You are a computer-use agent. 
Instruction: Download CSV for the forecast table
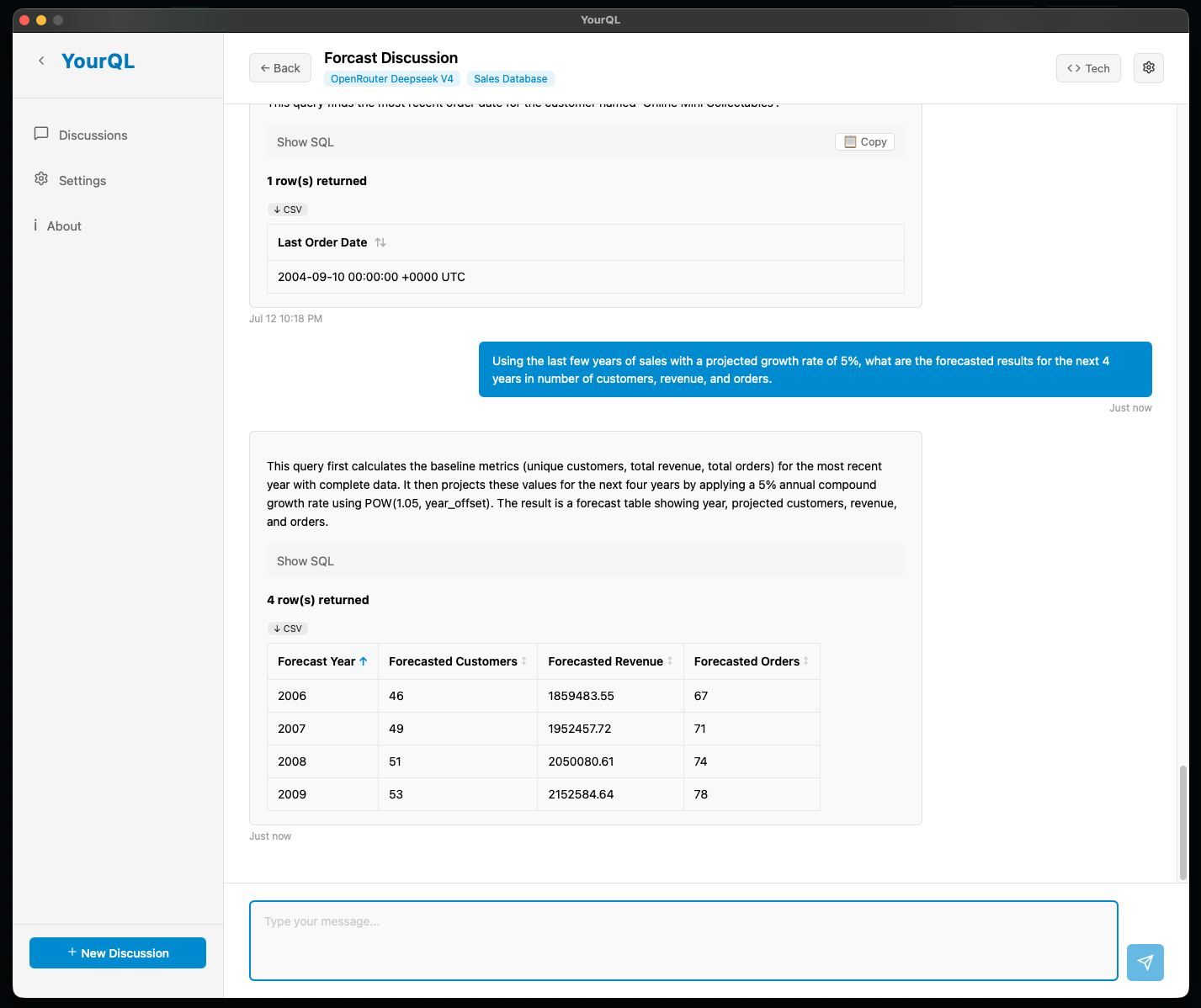point(288,629)
